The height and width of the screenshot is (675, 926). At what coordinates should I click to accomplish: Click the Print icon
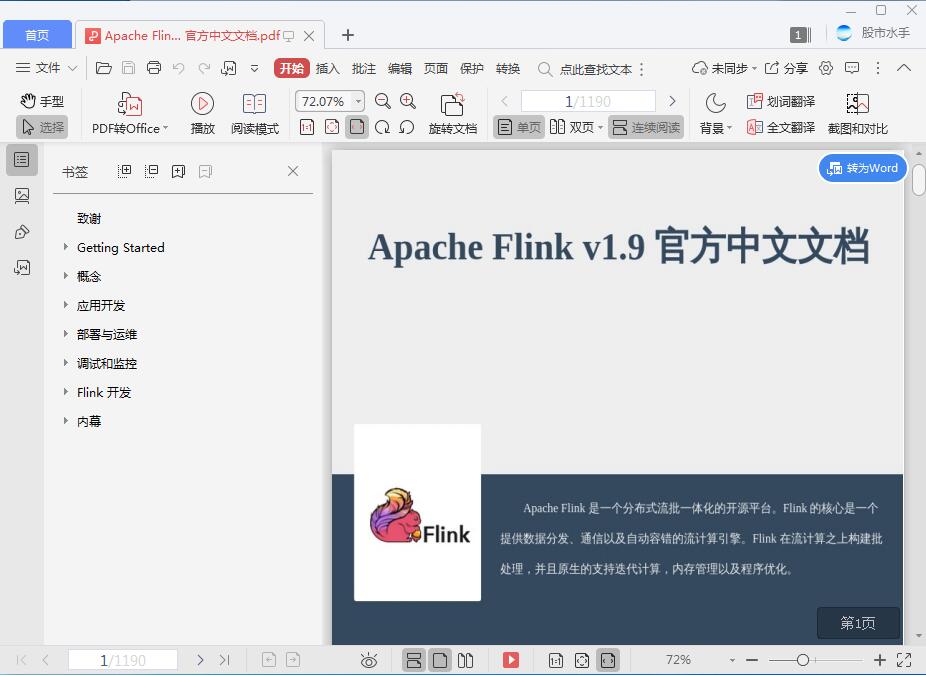154,68
